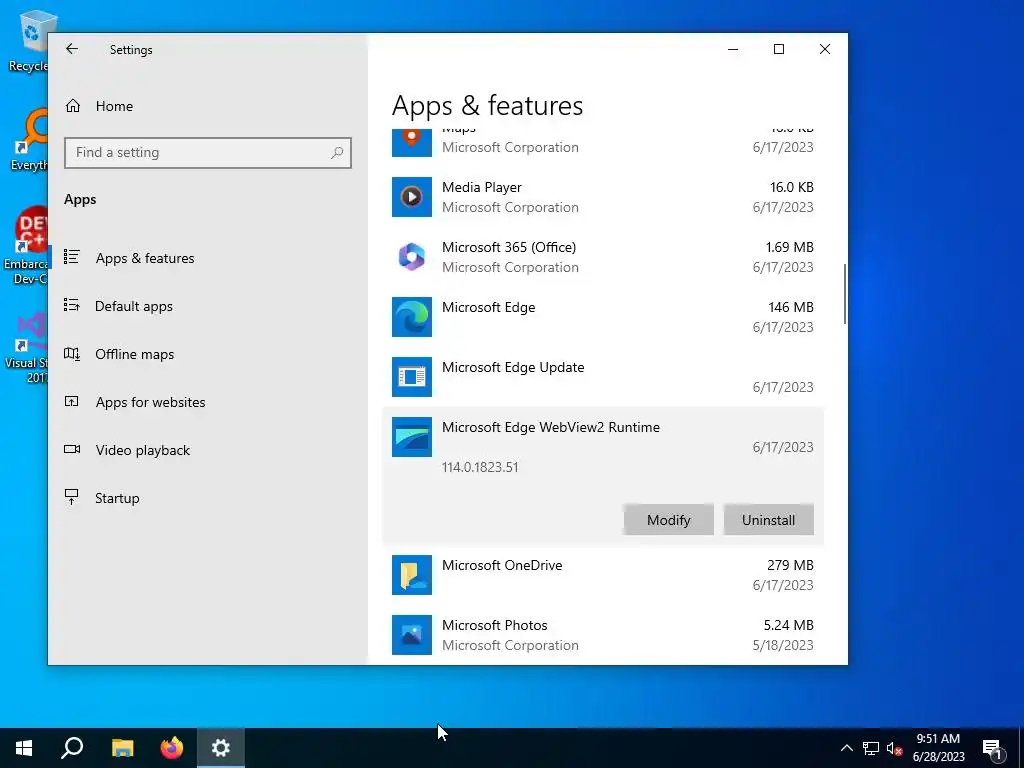Open the Startup page
This screenshot has height=768, width=1024.
click(x=117, y=498)
